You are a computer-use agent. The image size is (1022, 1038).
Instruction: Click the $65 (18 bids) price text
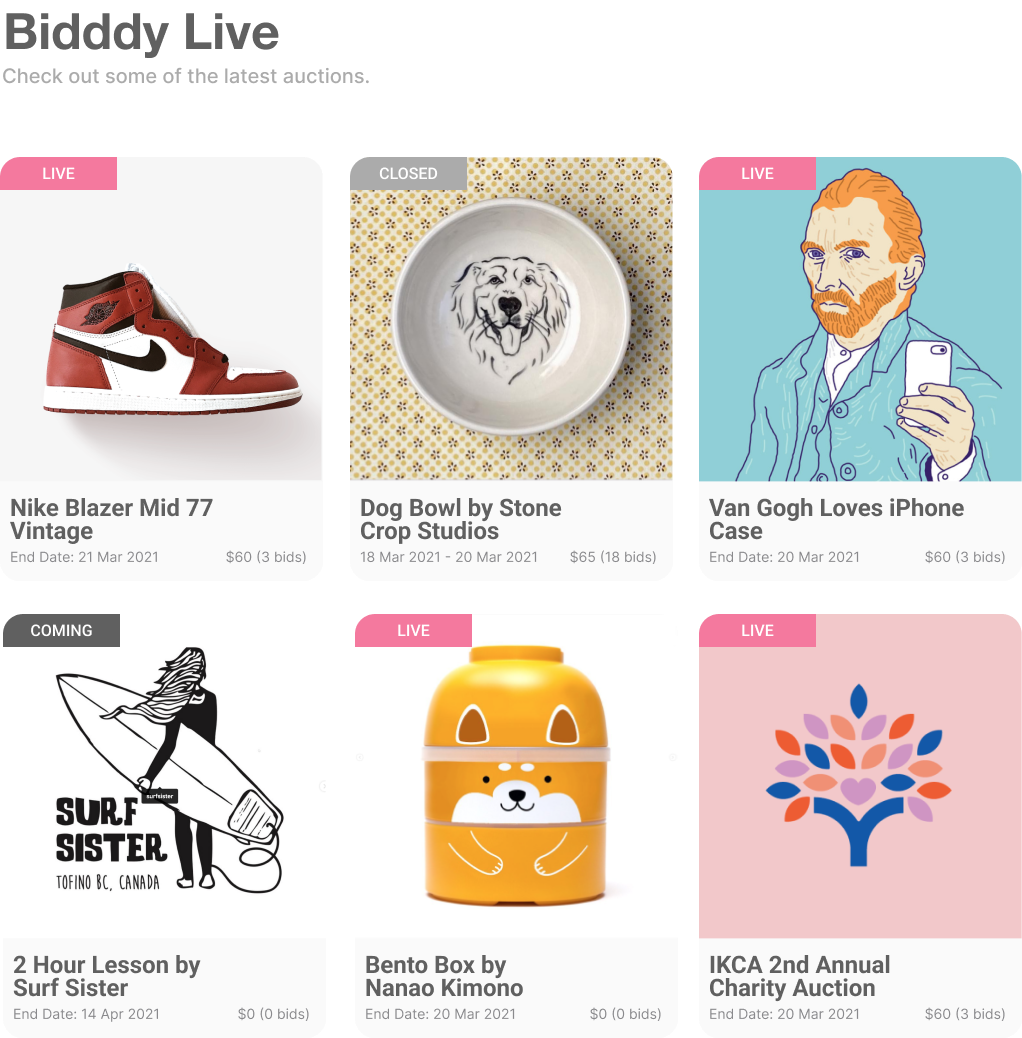(613, 557)
